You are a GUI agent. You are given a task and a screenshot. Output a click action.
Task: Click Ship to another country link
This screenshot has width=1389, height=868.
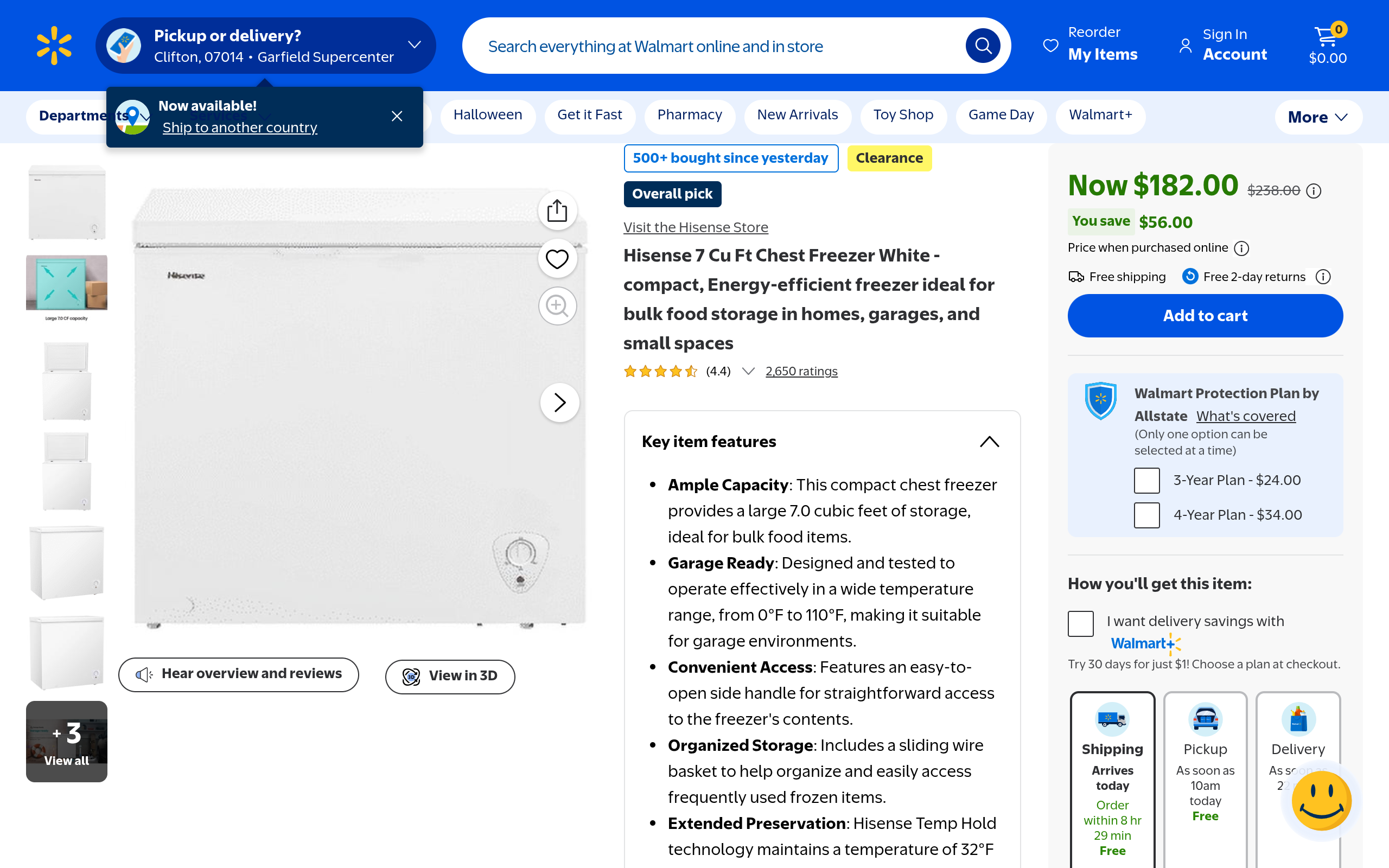tap(240, 127)
